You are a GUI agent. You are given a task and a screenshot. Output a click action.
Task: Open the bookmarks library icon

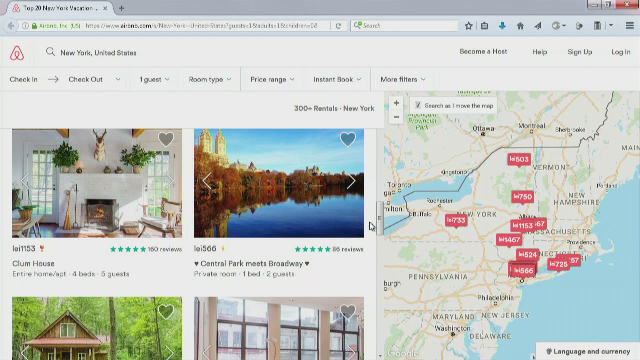click(484, 26)
